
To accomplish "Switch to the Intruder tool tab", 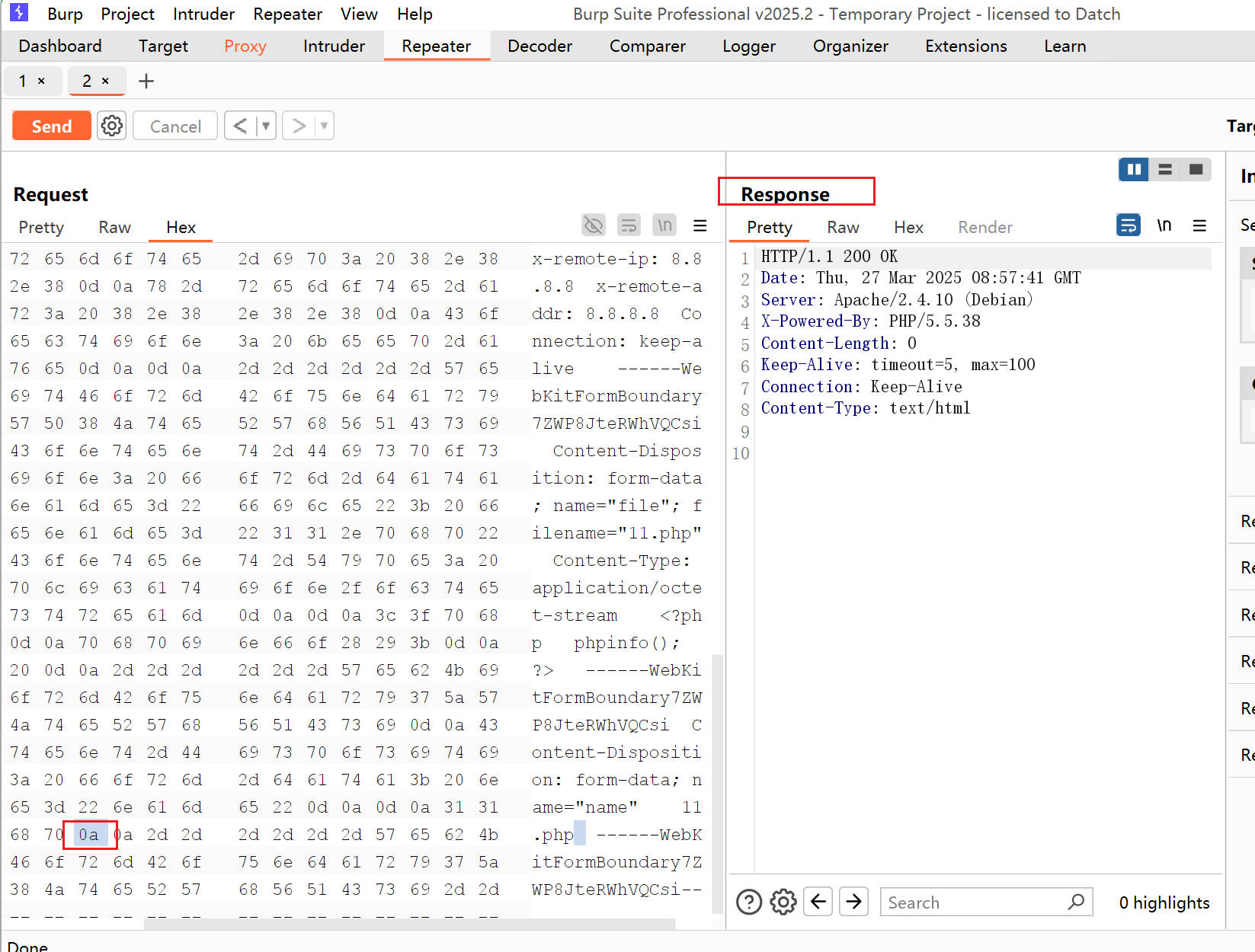I will click(334, 46).
